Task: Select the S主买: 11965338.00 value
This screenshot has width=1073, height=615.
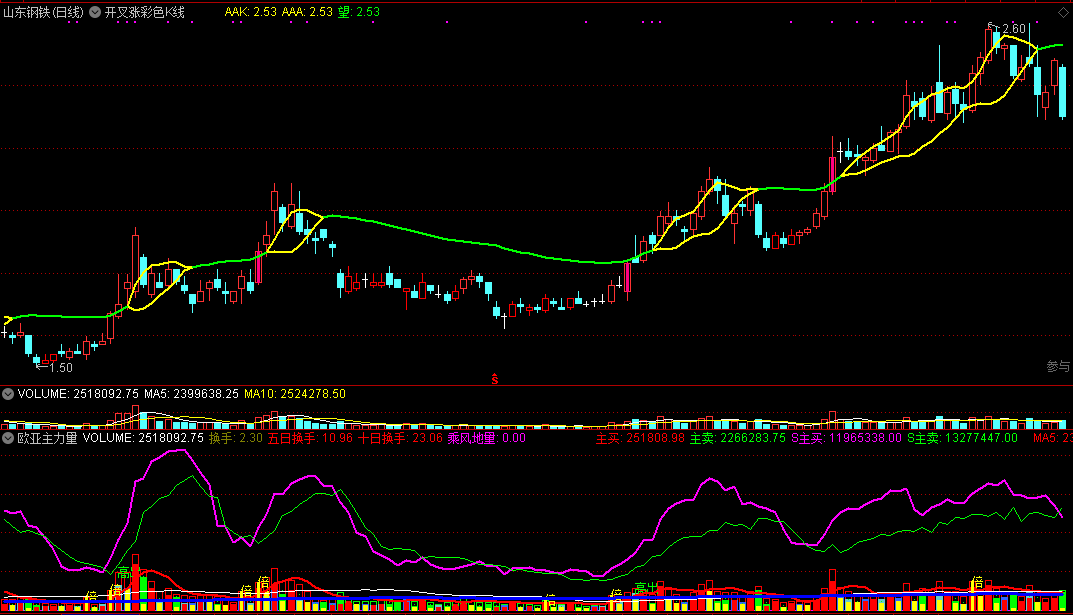Action: click(846, 438)
